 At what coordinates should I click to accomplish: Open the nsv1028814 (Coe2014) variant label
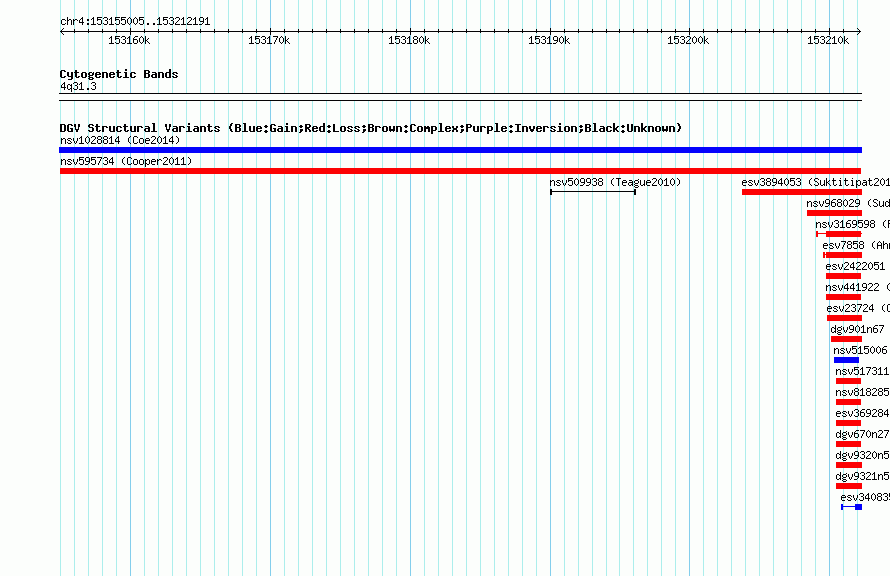(120, 140)
